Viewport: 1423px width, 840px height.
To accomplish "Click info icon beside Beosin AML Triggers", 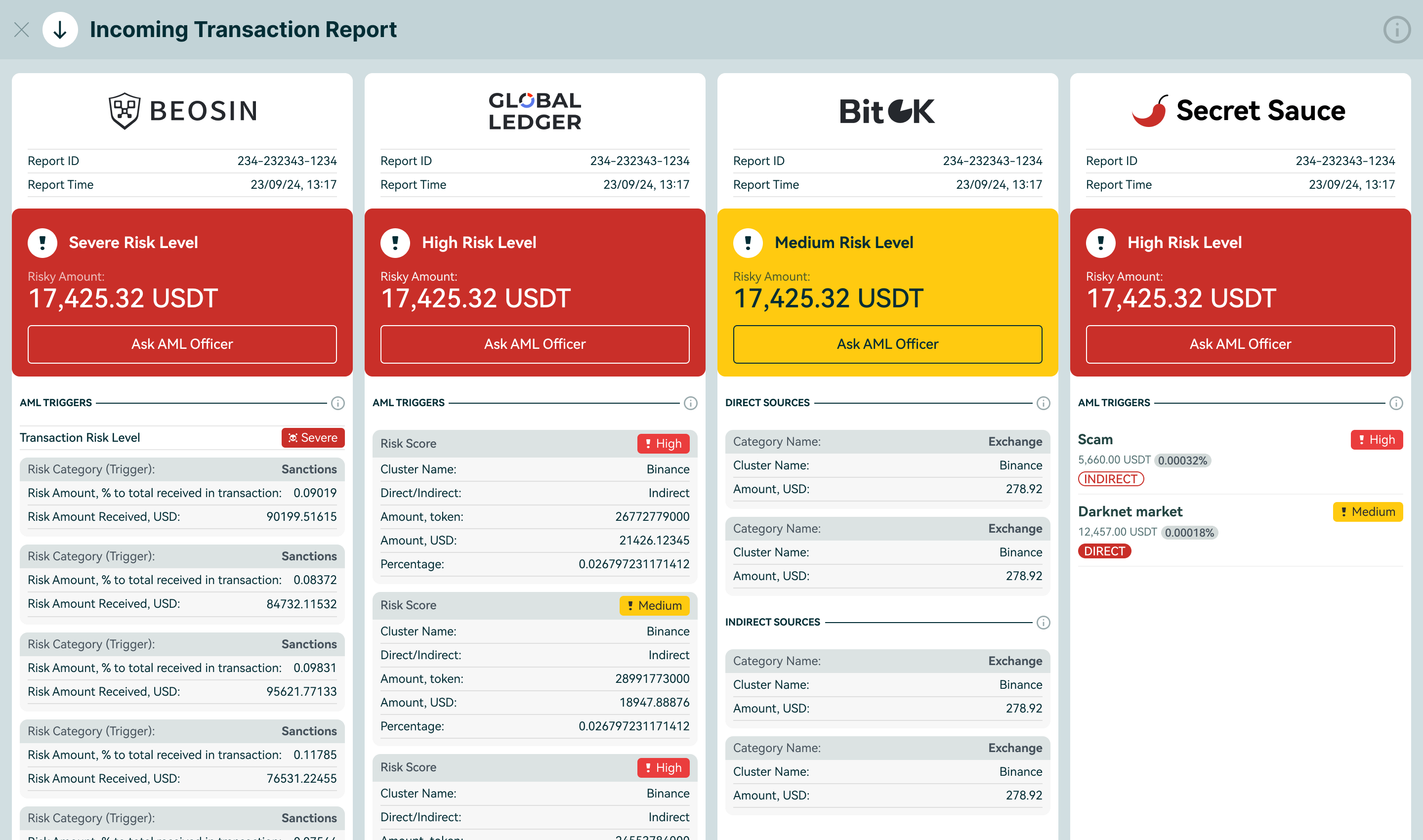I will click(x=338, y=403).
